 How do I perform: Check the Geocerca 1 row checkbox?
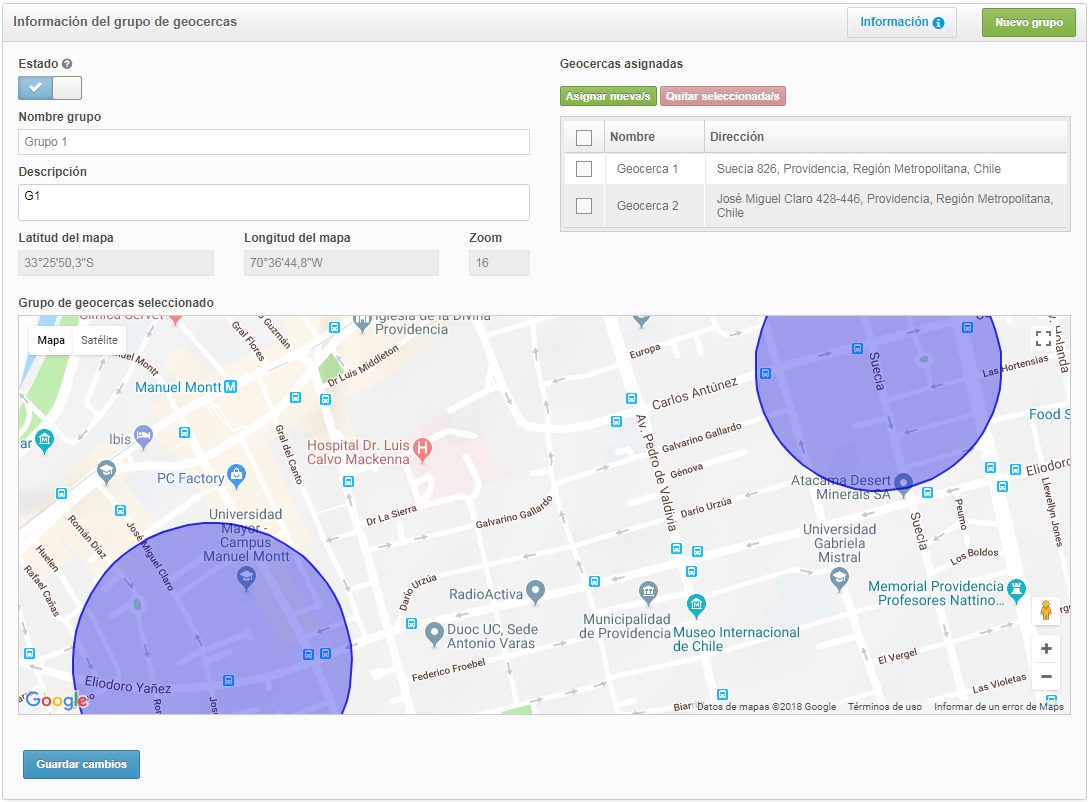(584, 169)
